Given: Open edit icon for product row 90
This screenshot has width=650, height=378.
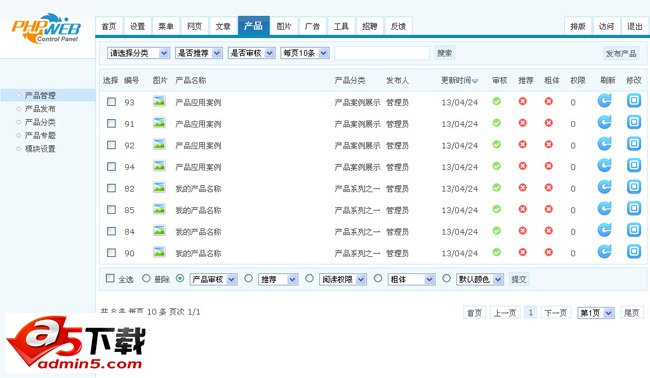Looking at the screenshot, I should tap(634, 252).
